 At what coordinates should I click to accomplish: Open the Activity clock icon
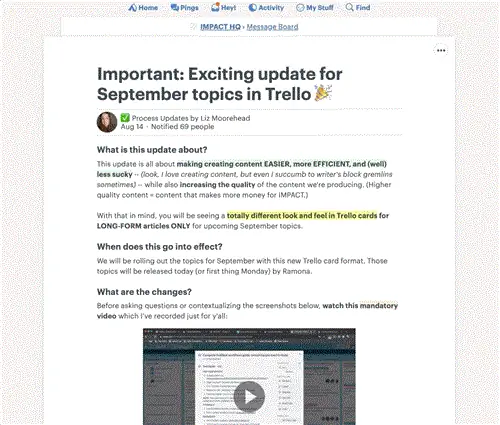click(x=253, y=8)
